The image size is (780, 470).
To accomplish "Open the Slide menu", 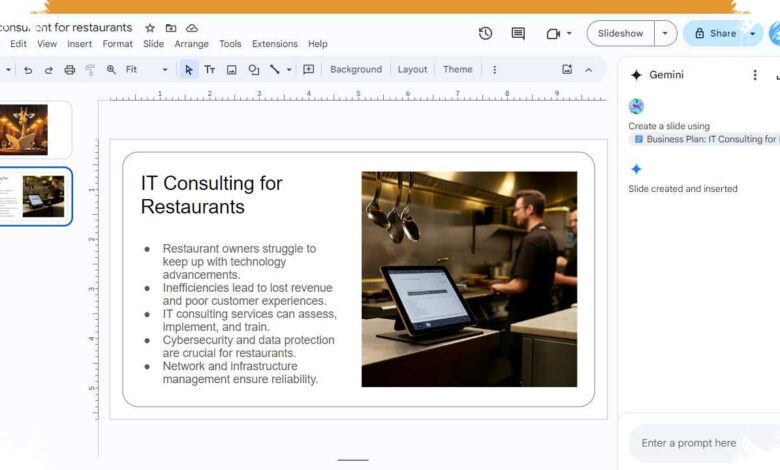I will tap(153, 44).
